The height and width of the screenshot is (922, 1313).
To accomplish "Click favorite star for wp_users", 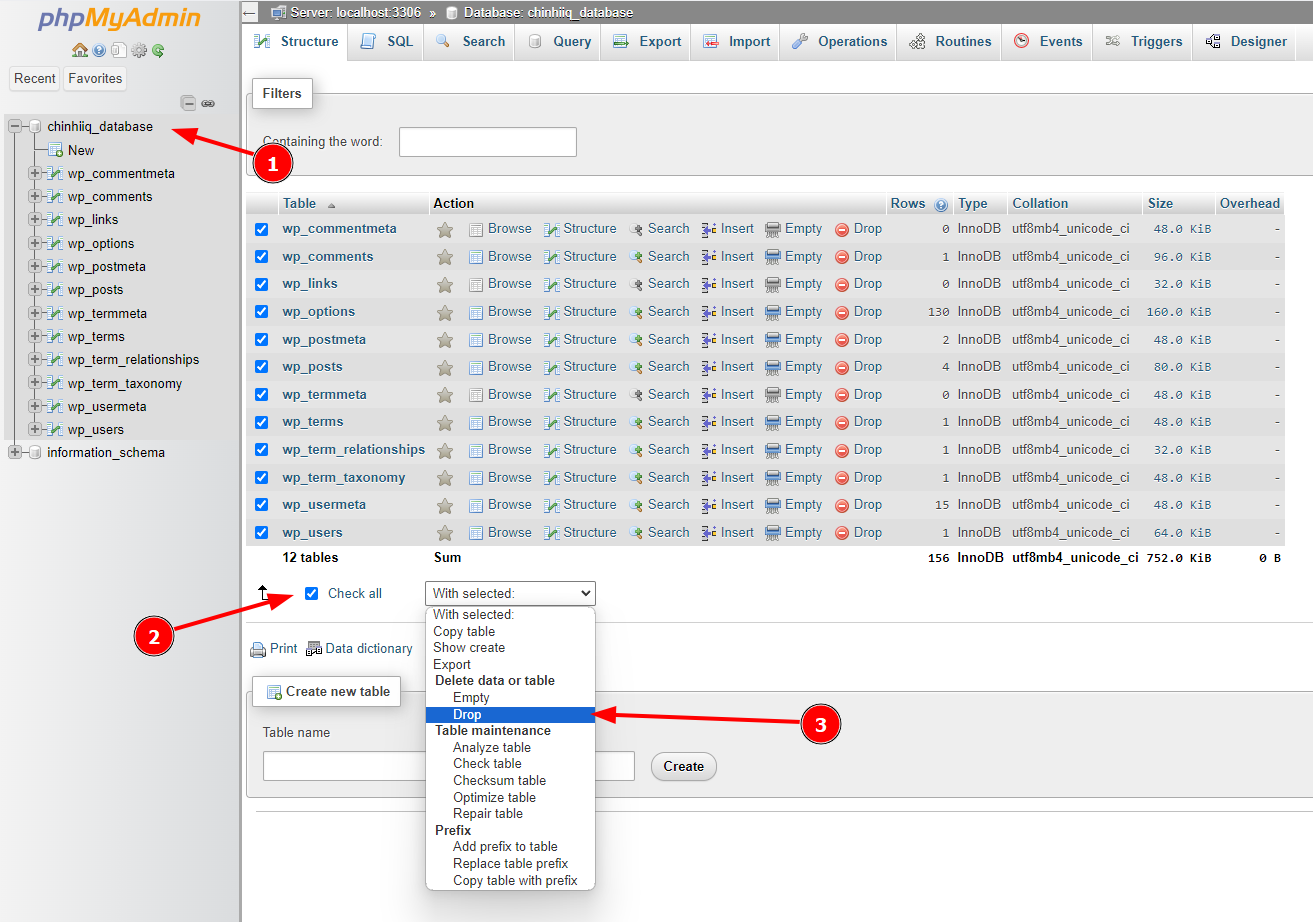I will point(445,533).
